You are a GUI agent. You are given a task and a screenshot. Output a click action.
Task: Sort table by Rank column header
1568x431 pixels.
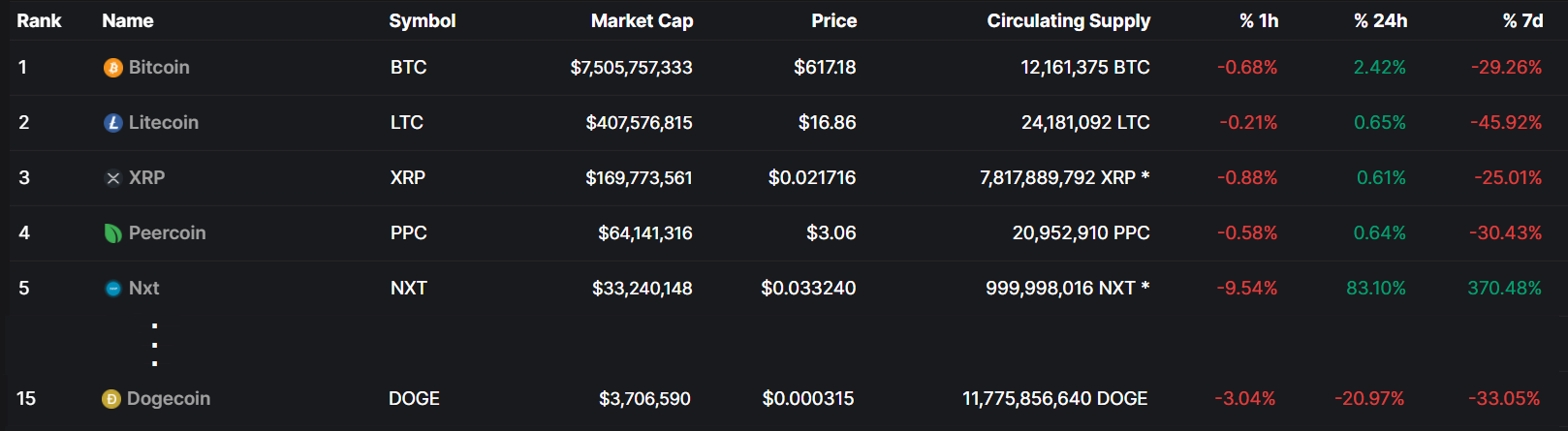(39, 21)
